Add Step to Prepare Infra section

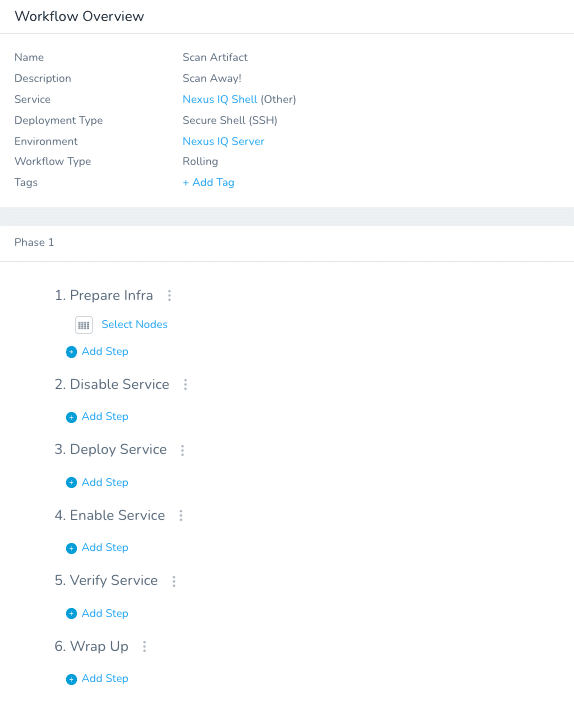click(105, 352)
